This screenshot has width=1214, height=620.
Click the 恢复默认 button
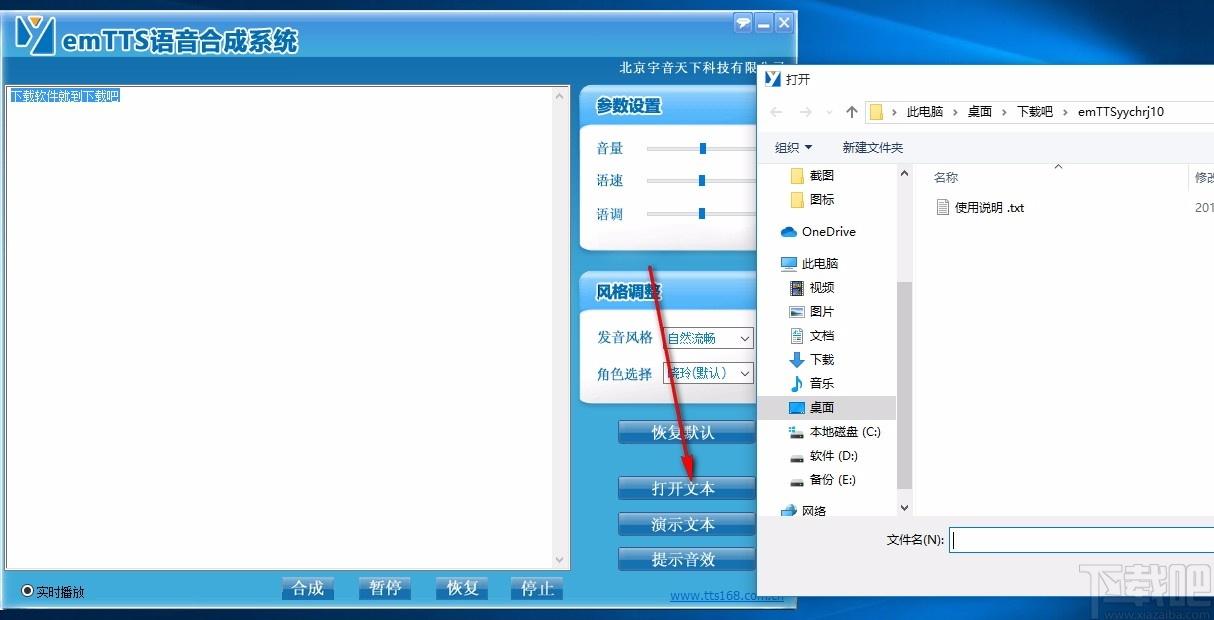[x=686, y=432]
